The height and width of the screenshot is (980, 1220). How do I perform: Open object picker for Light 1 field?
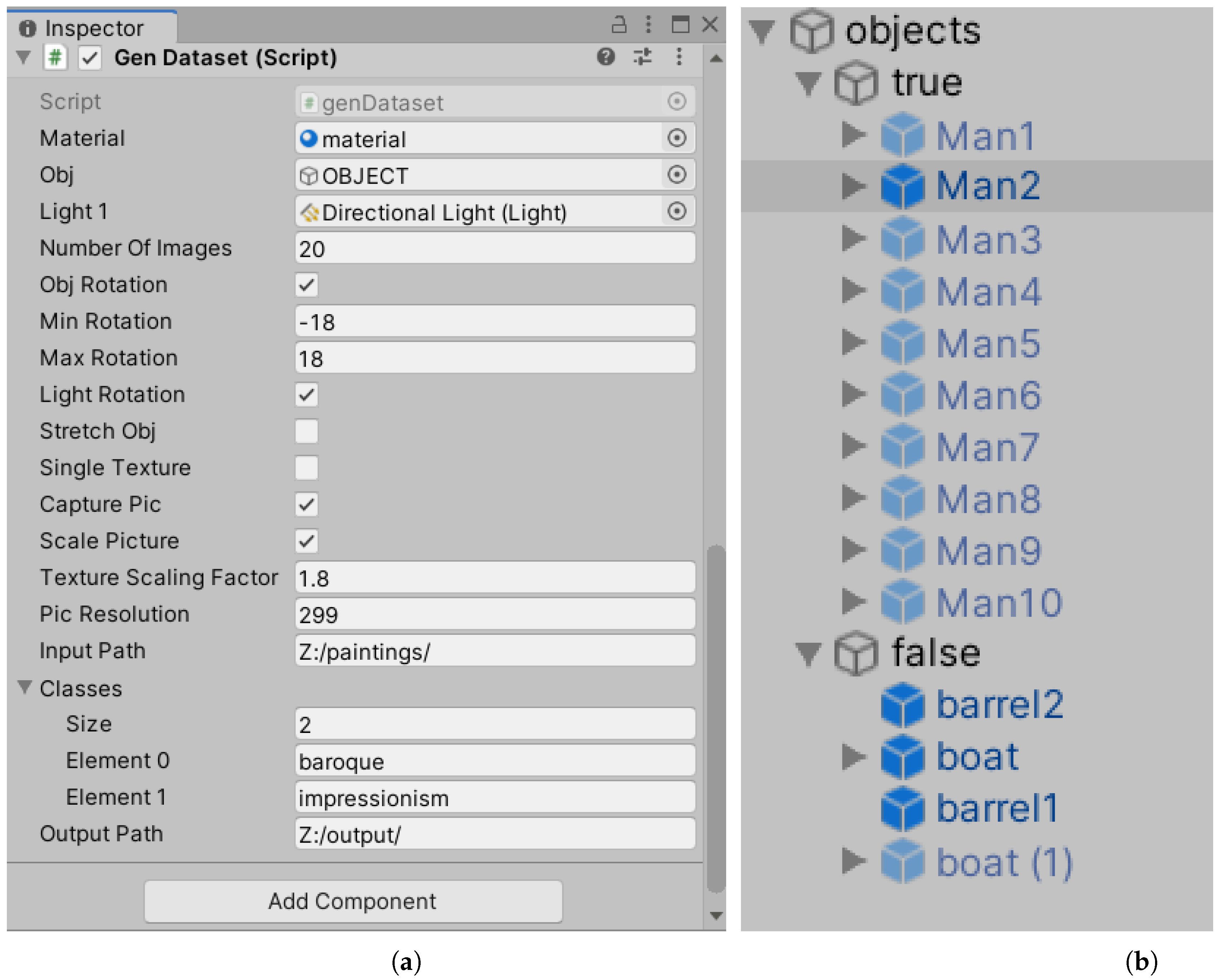[677, 212]
